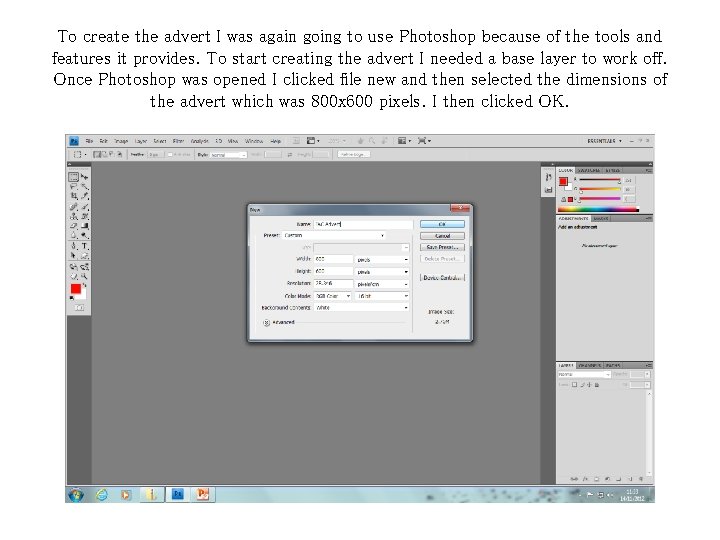Image resolution: width=720 pixels, height=540 pixels.
Task: Select the 3D Orbit camera tool
Action: click(x=84, y=267)
